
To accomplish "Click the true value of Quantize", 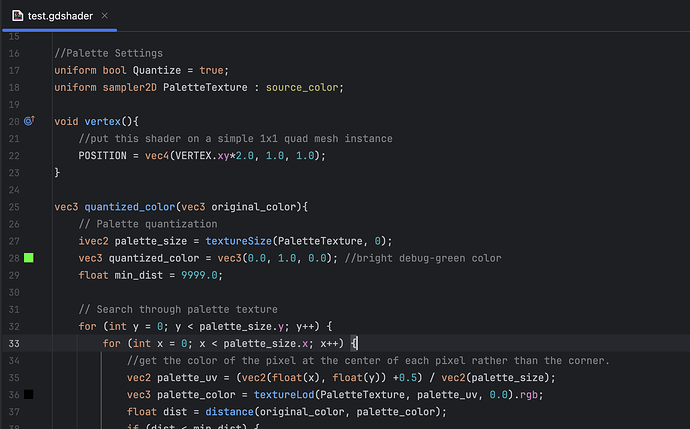I will 212,70.
